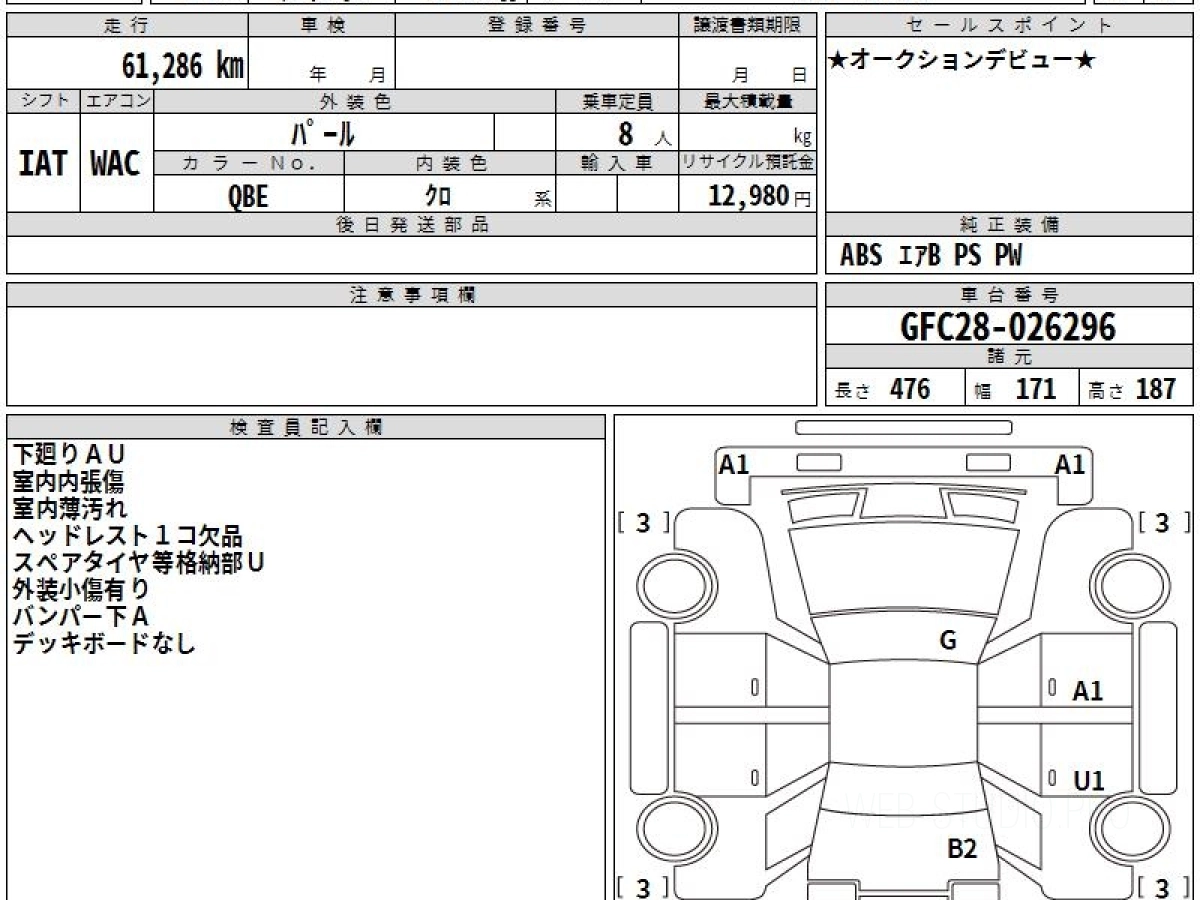This screenshot has height=900, width=1200.
Task: Select the 登録番号 header
Action: tap(537, 26)
